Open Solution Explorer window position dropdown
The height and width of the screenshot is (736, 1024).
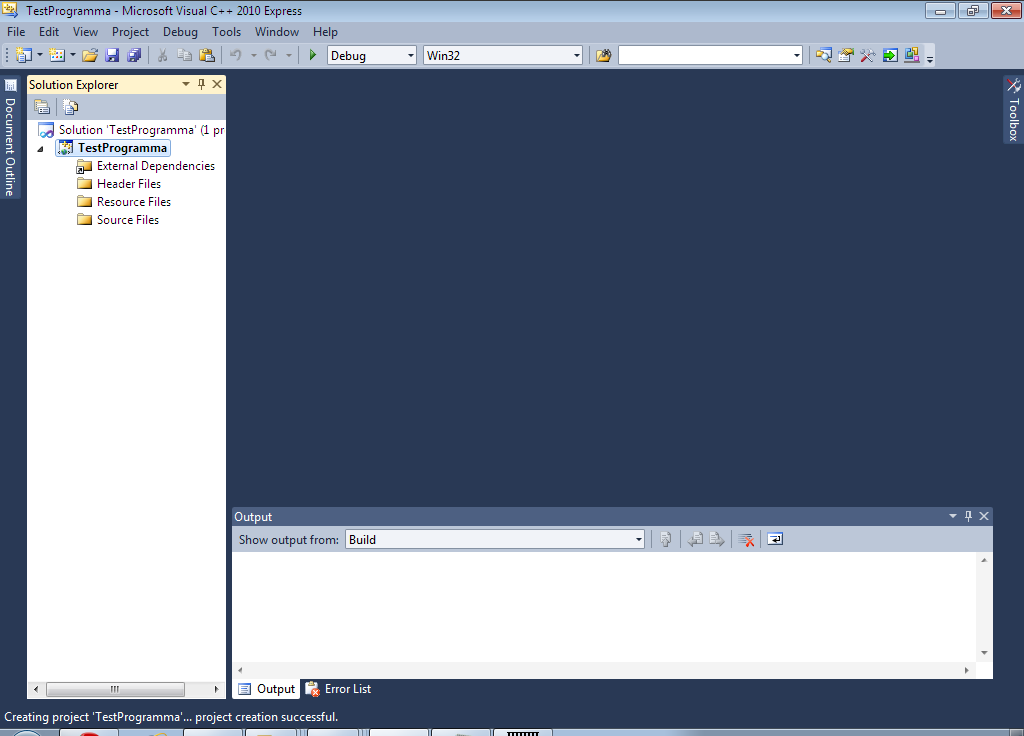click(x=186, y=84)
